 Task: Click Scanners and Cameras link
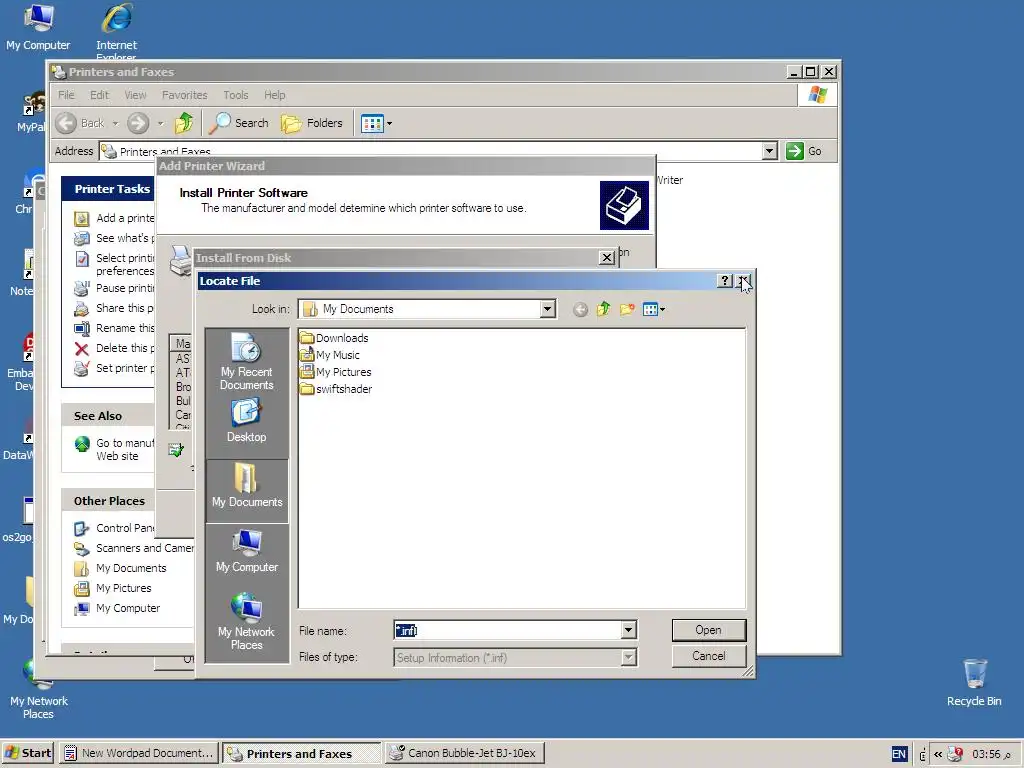[134, 548]
